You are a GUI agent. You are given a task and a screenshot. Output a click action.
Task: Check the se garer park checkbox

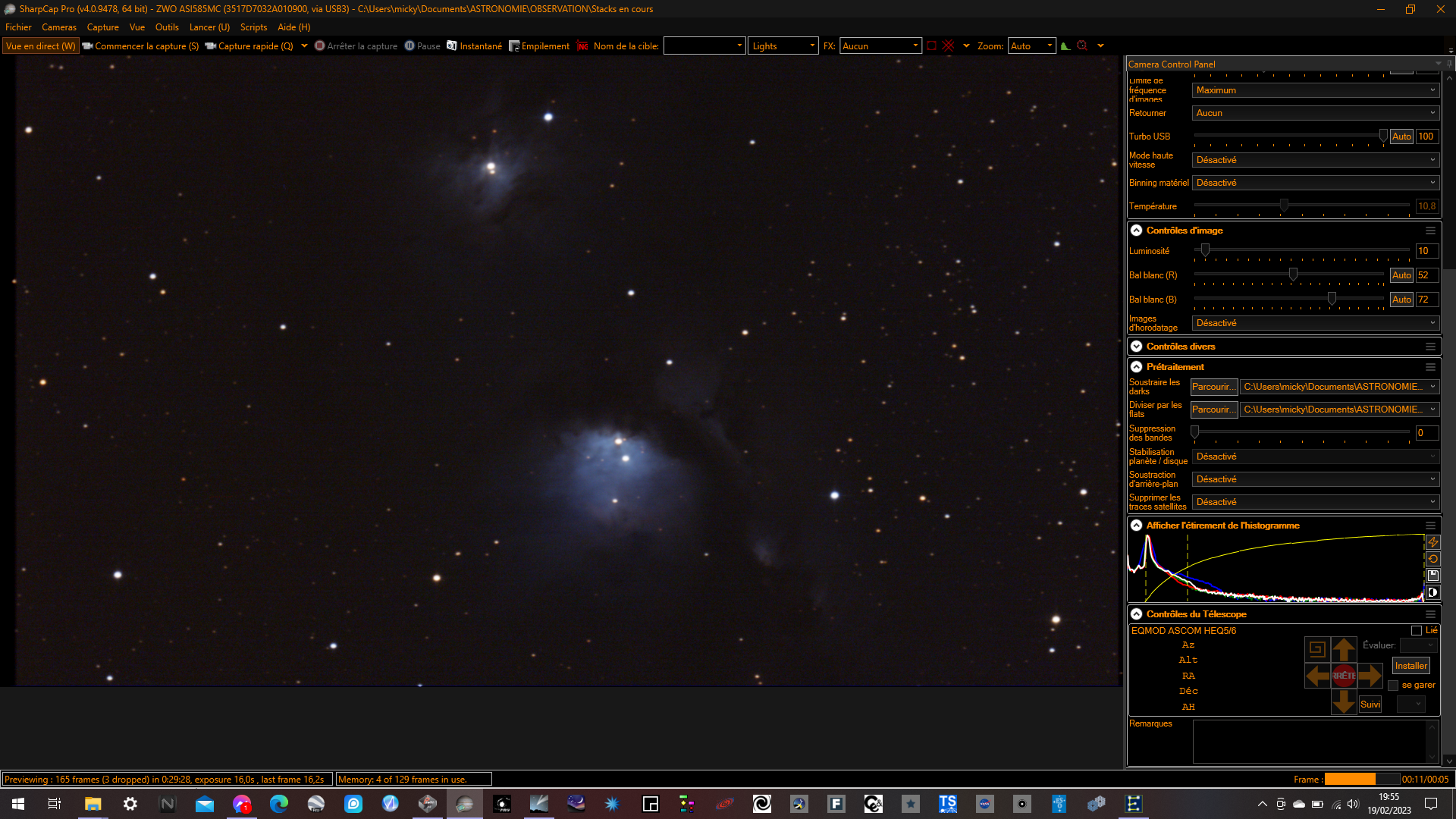(x=1393, y=685)
